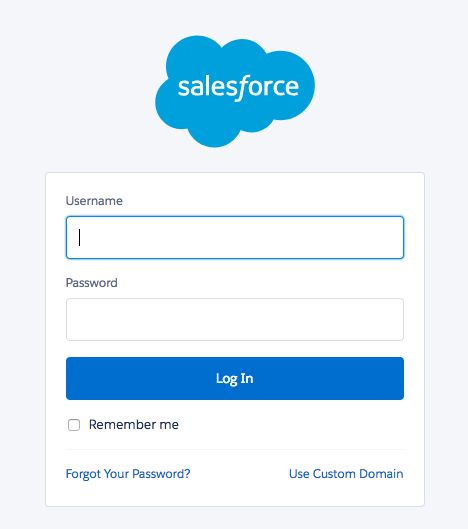Viewport: 468px width, 529px height.
Task: Enable the Remember me option box
Action: pyautogui.click(x=74, y=425)
